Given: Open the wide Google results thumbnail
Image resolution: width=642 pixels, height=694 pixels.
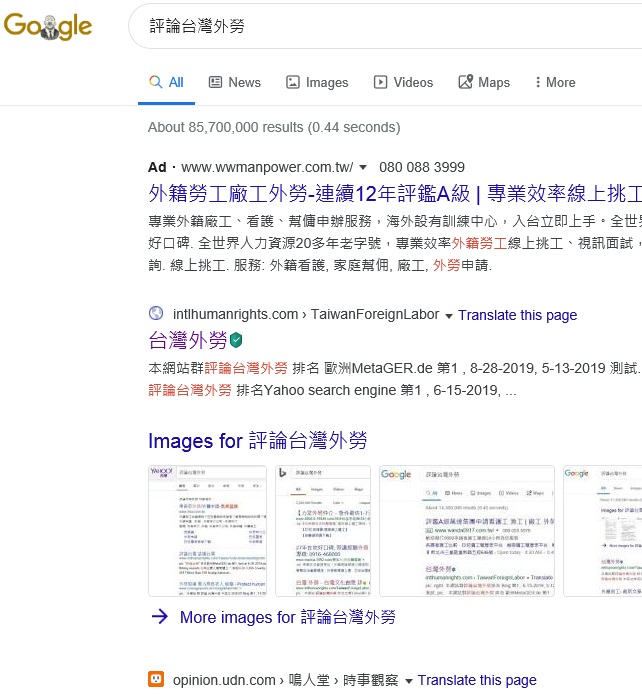Looking at the screenshot, I should point(467,531).
